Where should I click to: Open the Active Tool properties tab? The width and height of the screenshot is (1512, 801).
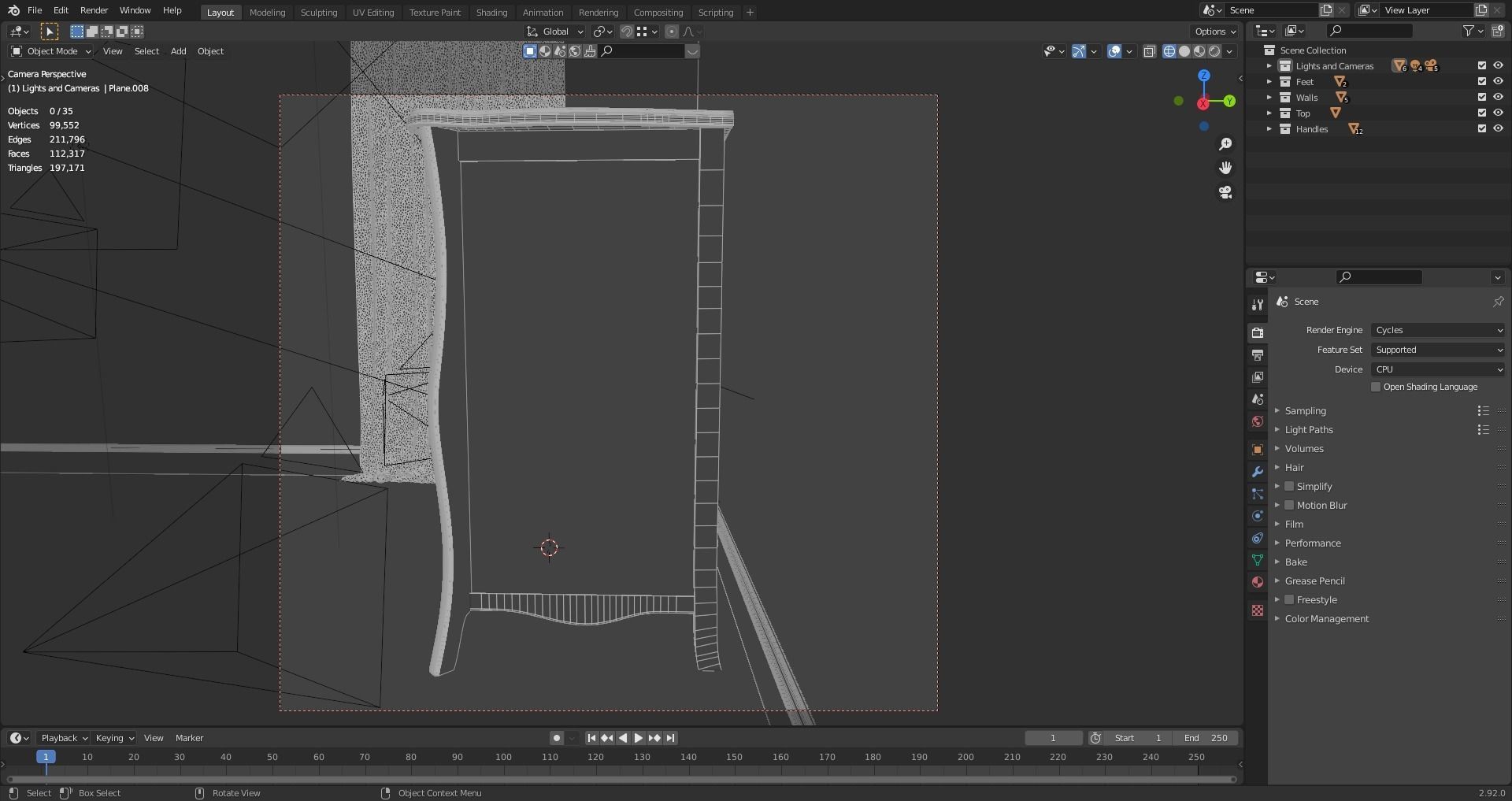click(1258, 305)
